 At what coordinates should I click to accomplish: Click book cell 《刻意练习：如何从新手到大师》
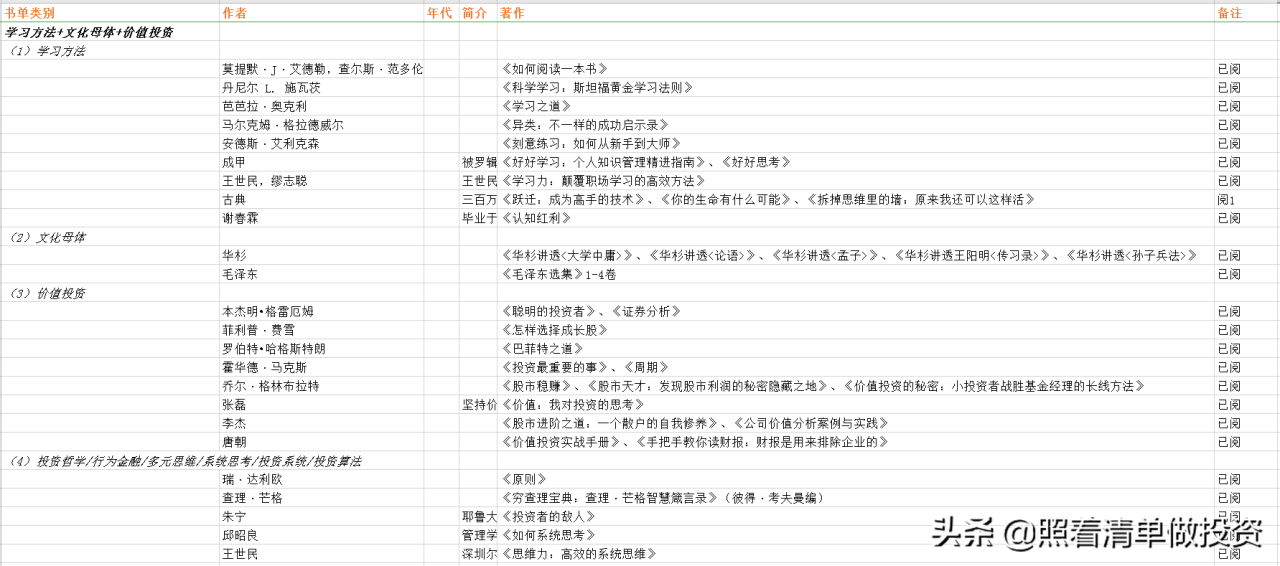pos(592,144)
